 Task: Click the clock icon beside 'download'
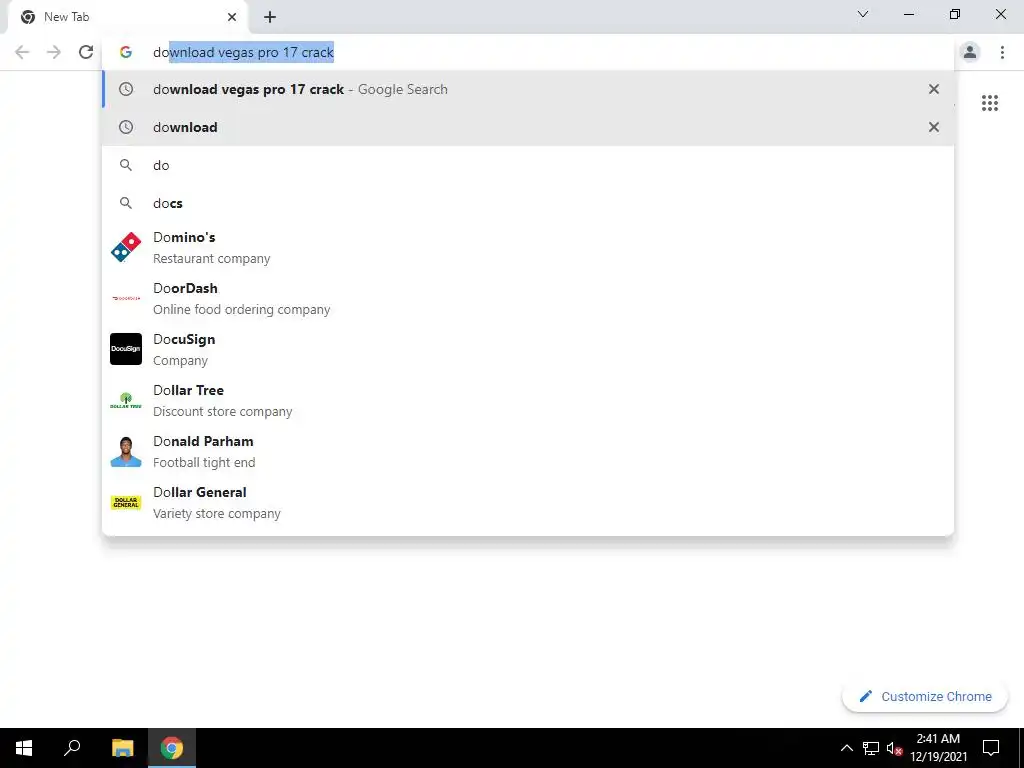(x=126, y=127)
